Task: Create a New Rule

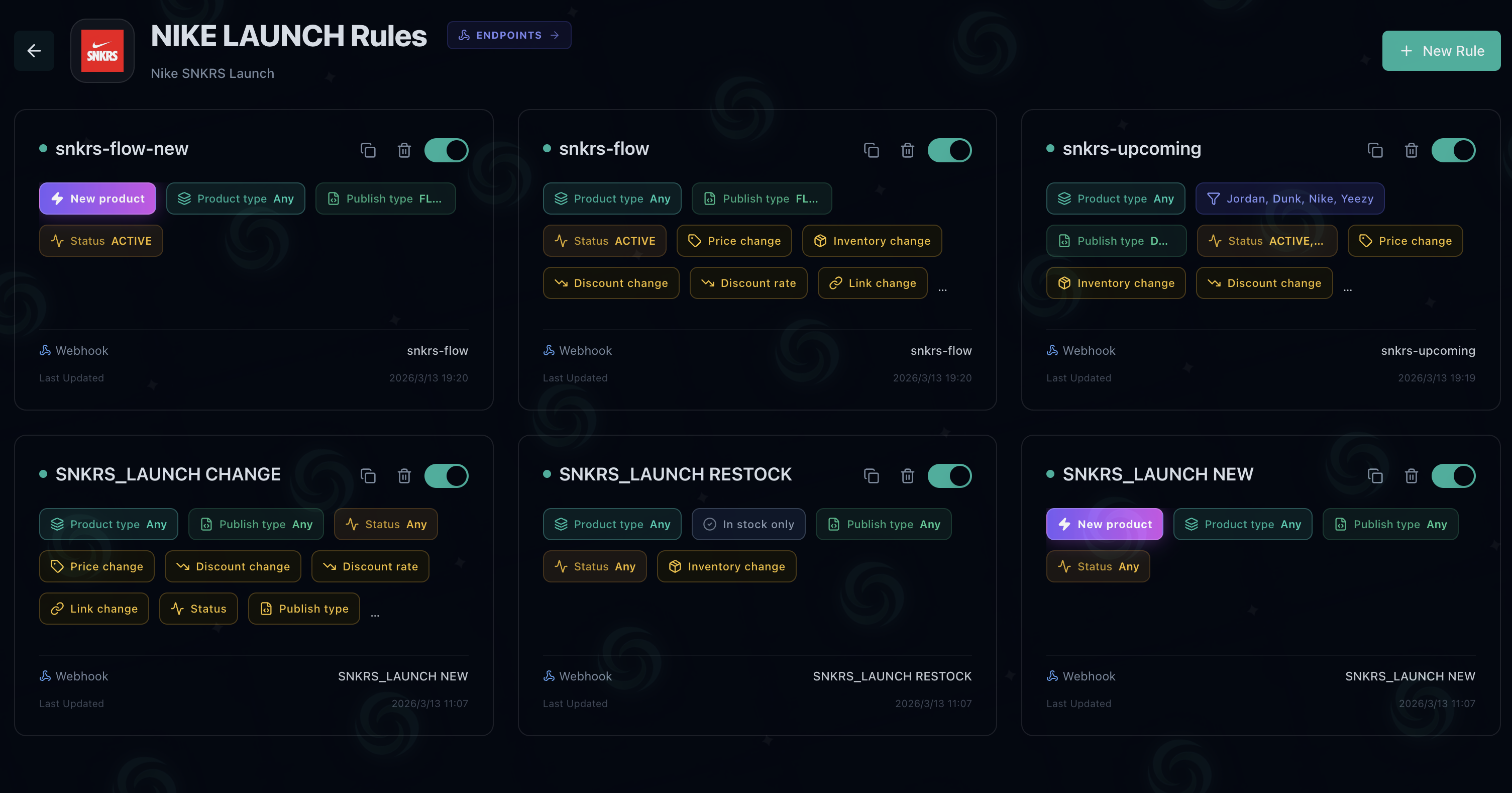Action: coord(1441,51)
